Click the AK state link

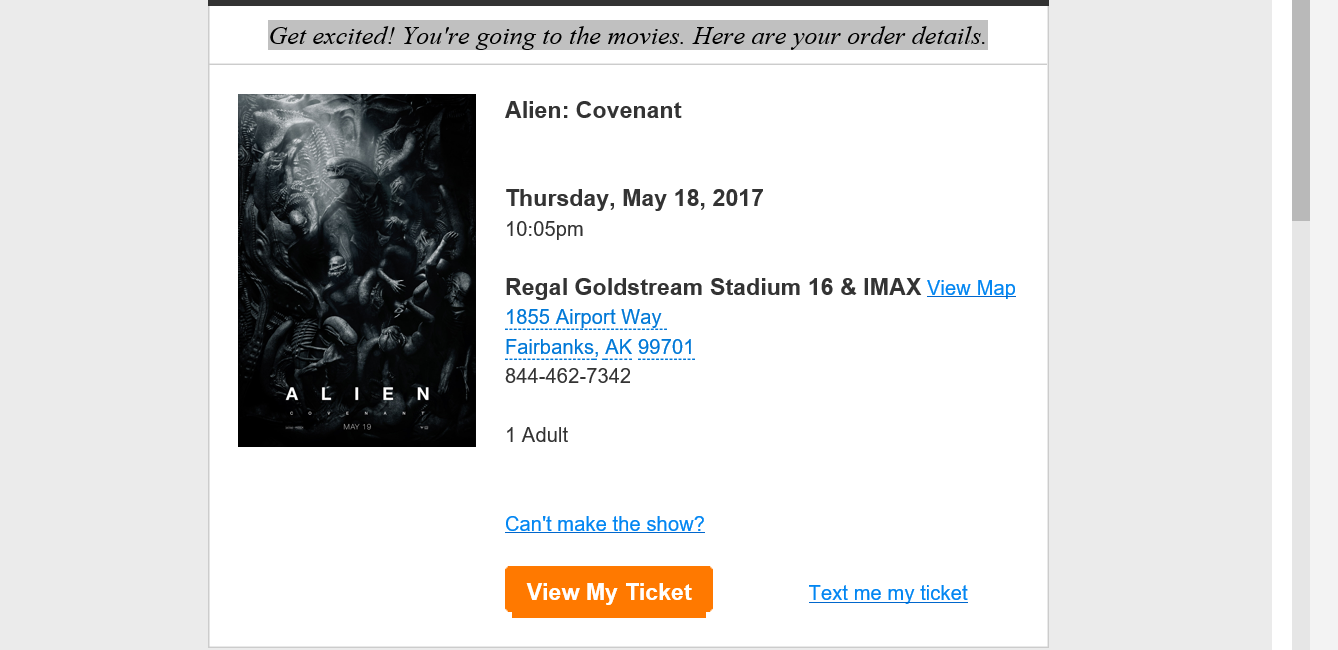point(618,347)
